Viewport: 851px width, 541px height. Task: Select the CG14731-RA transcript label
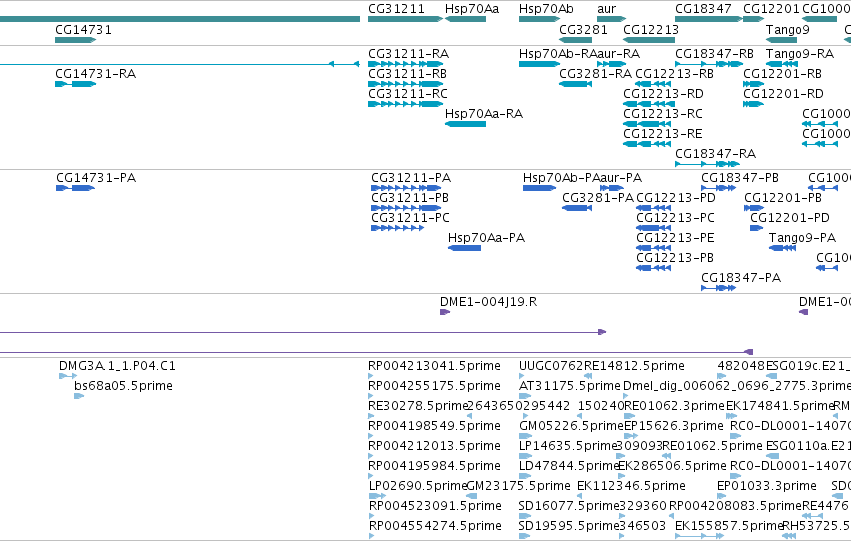click(96, 74)
